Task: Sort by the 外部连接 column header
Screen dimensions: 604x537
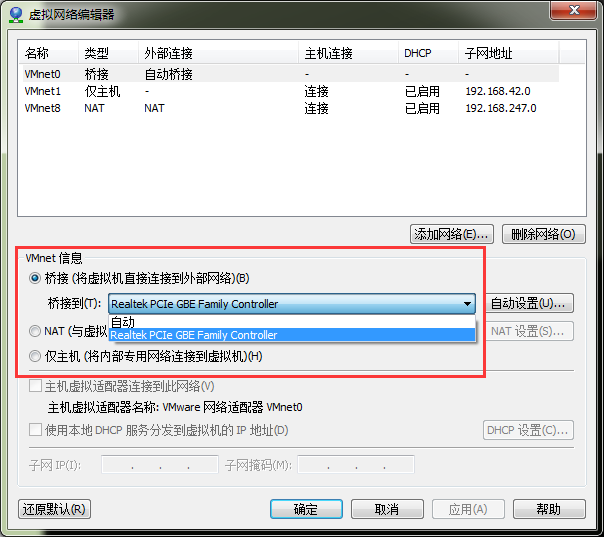Action: pyautogui.click(x=218, y=53)
